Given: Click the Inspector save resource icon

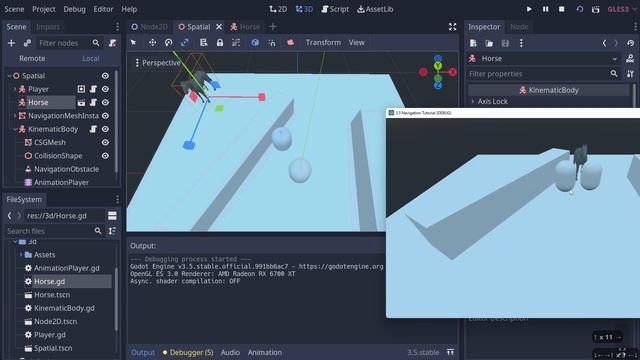Looking at the screenshot, I should (505, 43).
